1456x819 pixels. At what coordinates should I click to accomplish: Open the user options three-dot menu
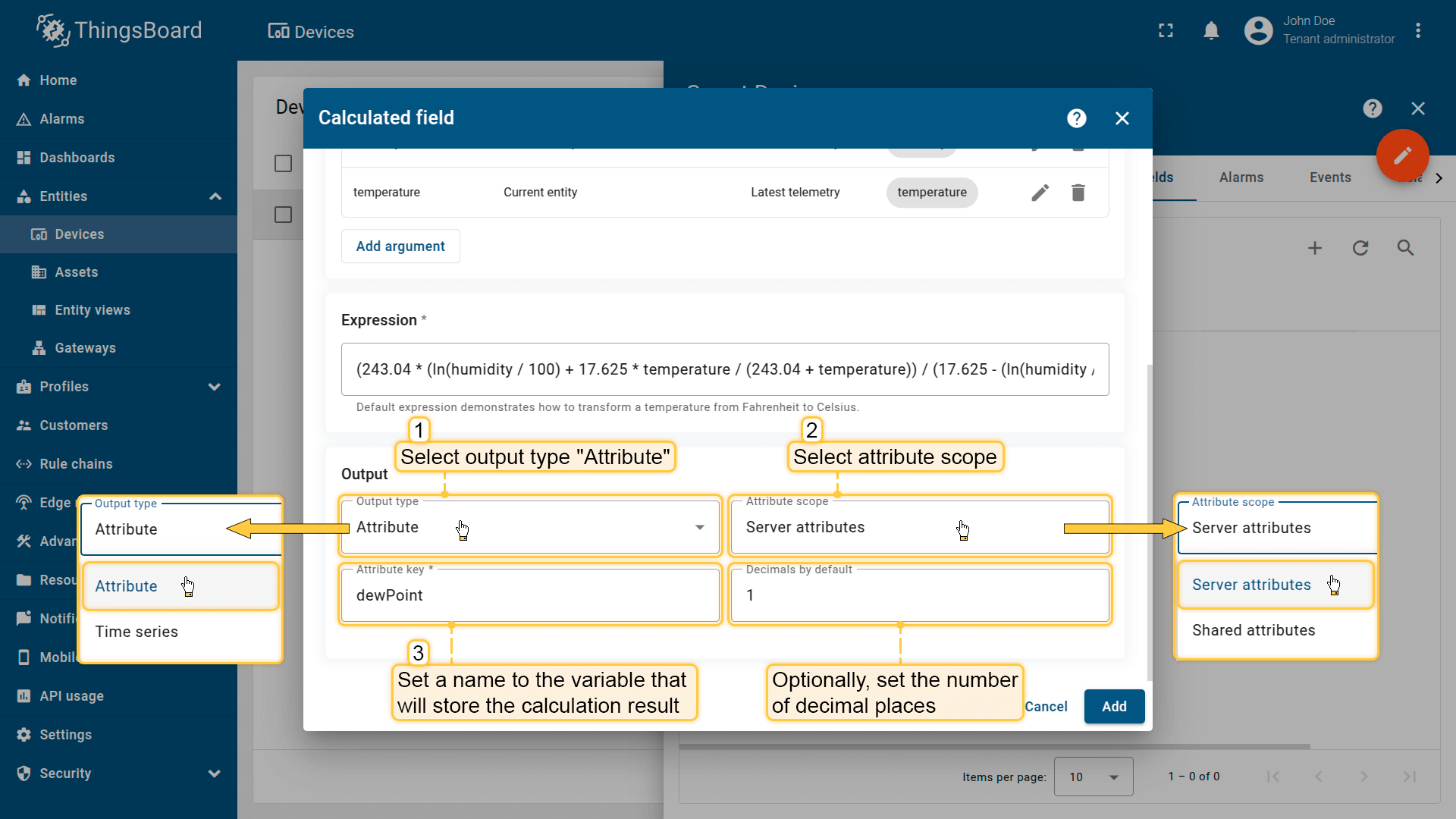(x=1417, y=31)
